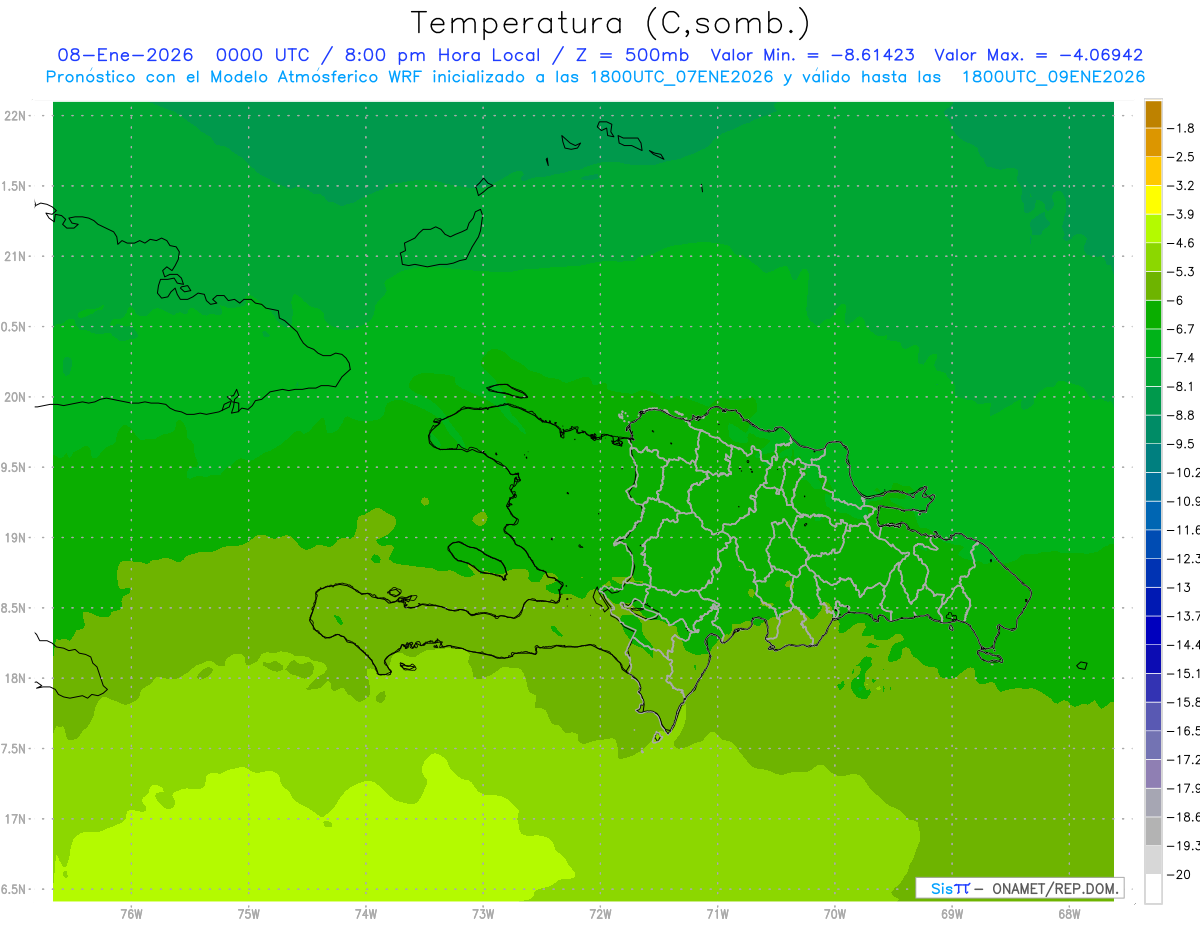Click the "-1.8" legend value
This screenshot has height=927, width=1200.
[x=1183, y=128]
